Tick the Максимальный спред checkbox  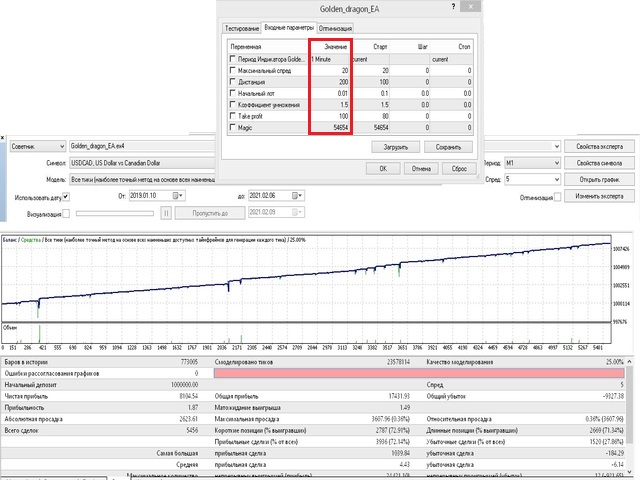(x=233, y=71)
